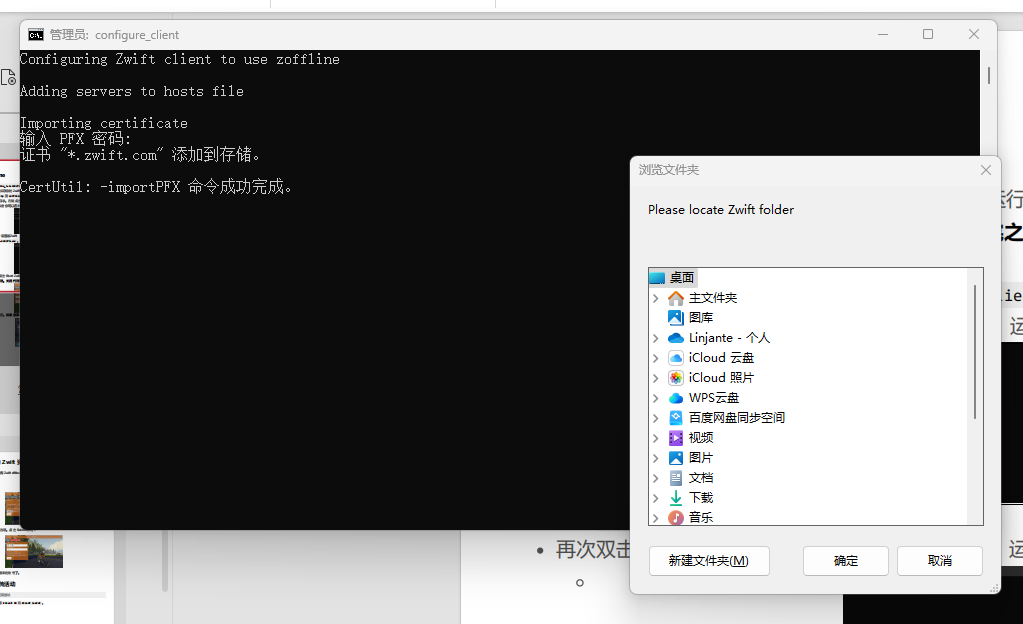The width and height of the screenshot is (1023, 624).
Task: Click the house icon for 主文件夹
Action: pos(676,298)
